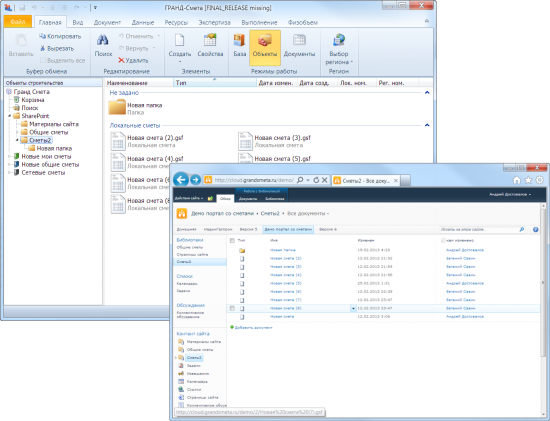Image resolution: width=550 pixels, height=421 pixels.
Task: Click the Копировать icon in ГРАНД-Смета ribbon
Action: pos(42,36)
